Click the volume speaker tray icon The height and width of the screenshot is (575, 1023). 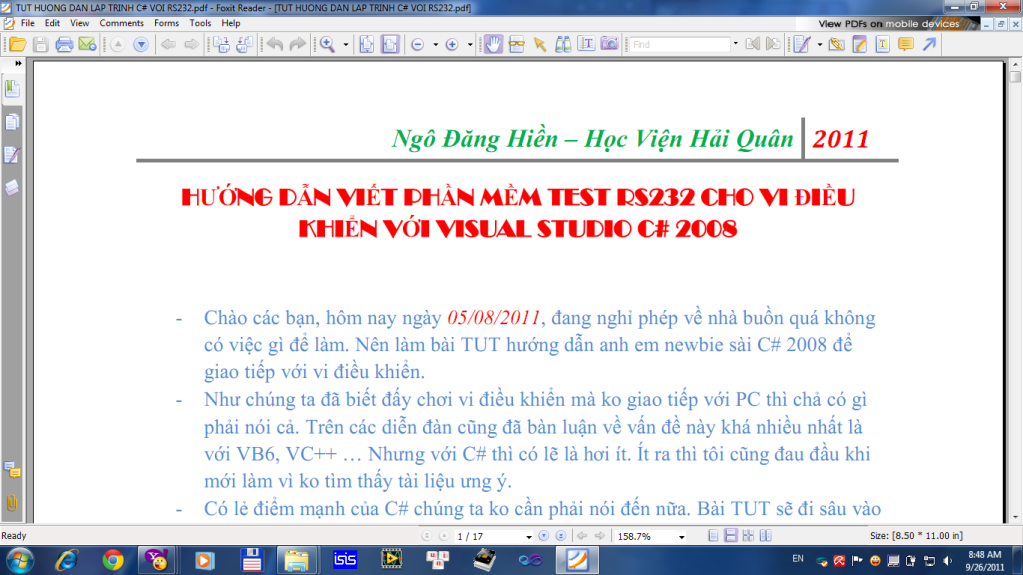tap(947, 561)
